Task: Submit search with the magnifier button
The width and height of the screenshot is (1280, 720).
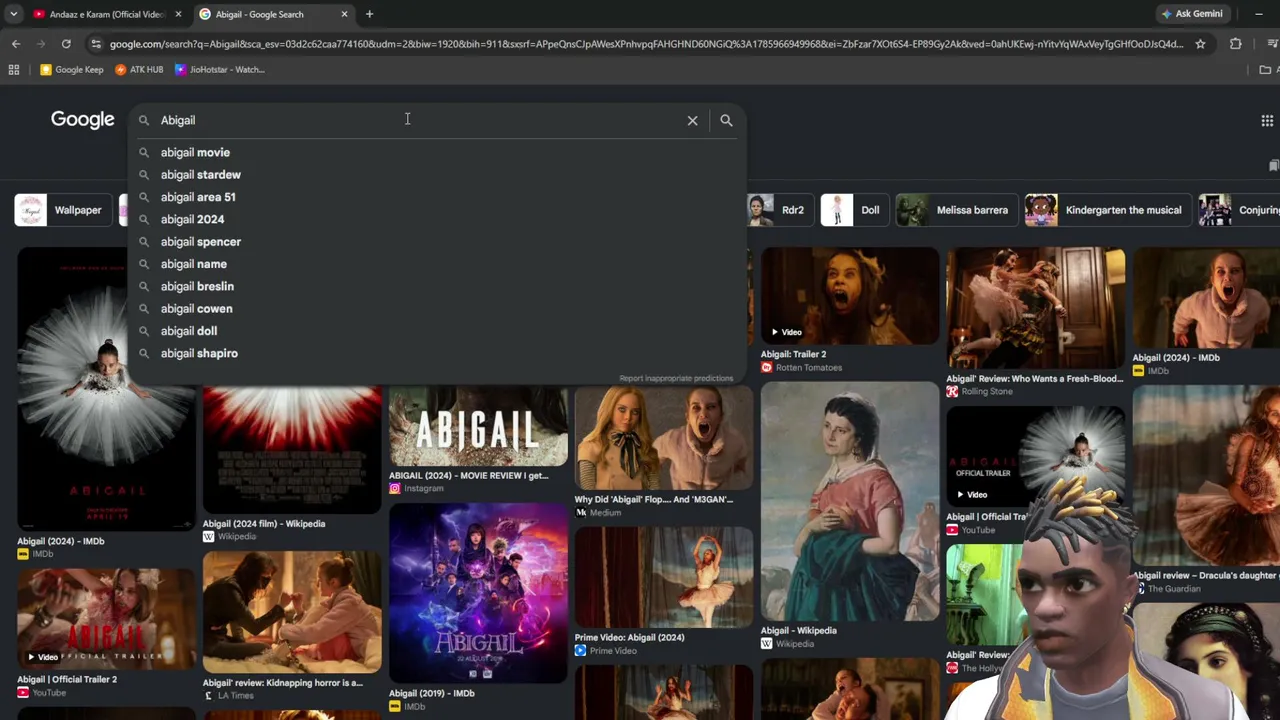Action: (726, 120)
